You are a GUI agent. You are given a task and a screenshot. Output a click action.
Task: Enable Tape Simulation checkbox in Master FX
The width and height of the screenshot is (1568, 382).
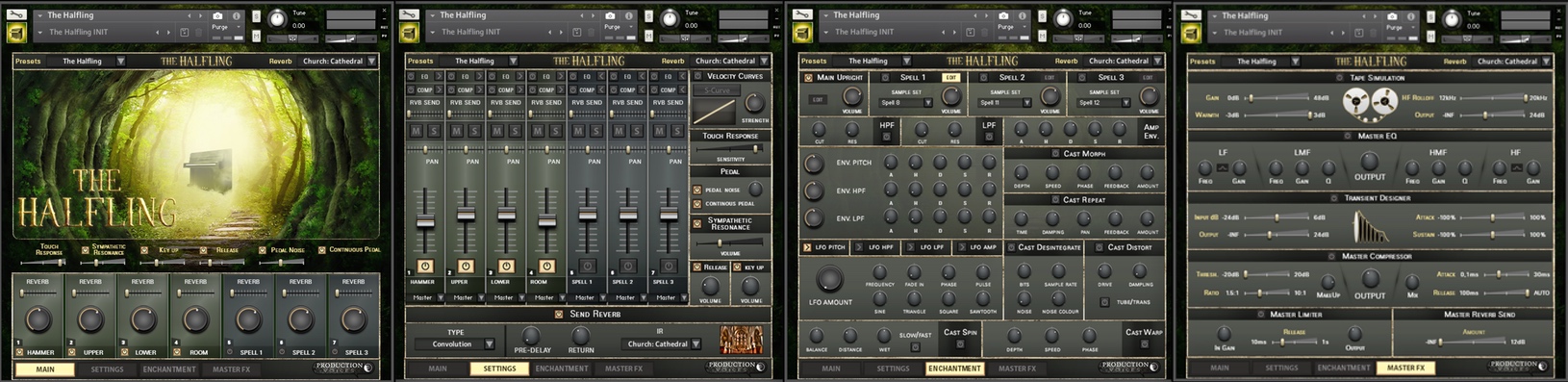[x=1339, y=77]
